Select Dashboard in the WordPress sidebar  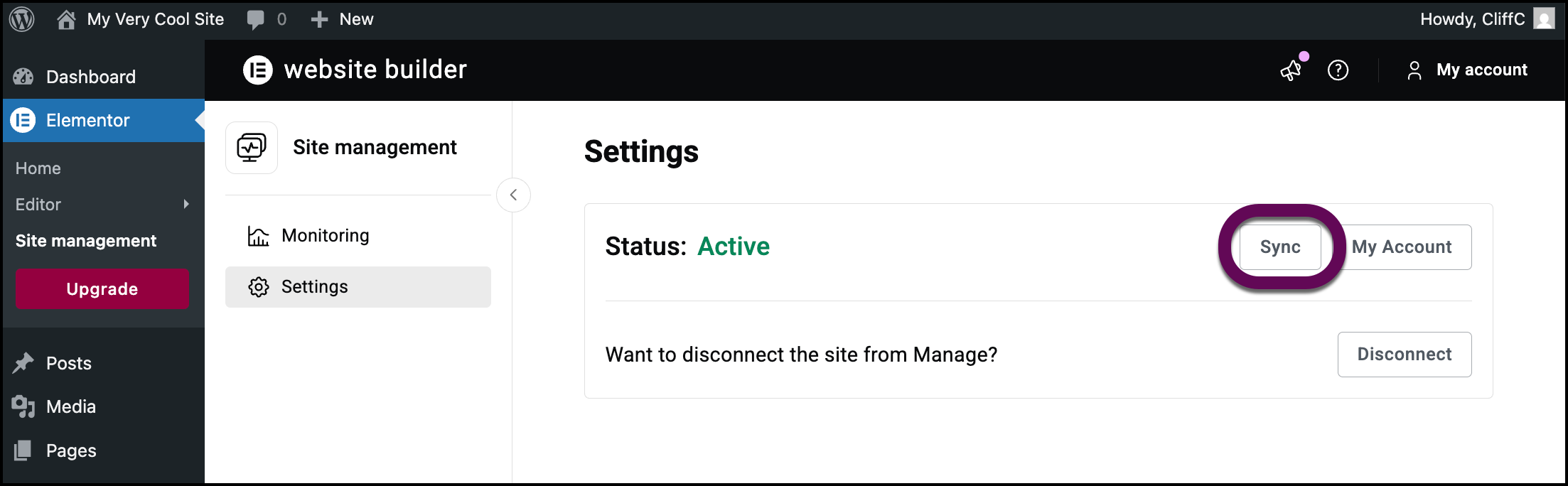tap(91, 76)
